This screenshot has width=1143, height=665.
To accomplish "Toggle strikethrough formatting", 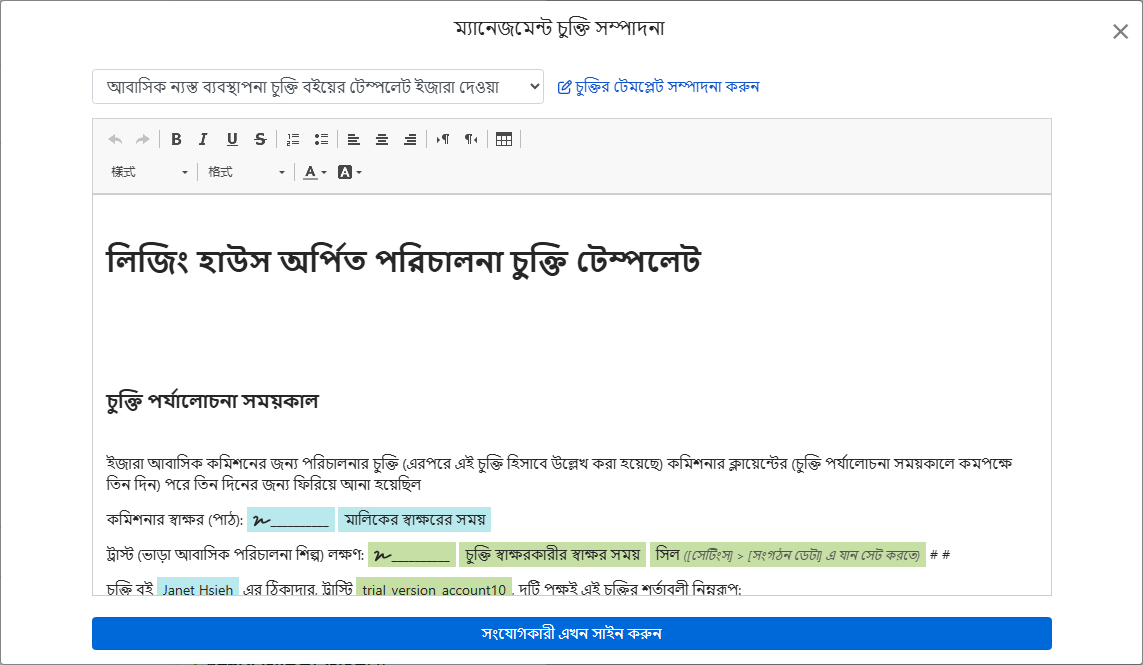I will 260,139.
